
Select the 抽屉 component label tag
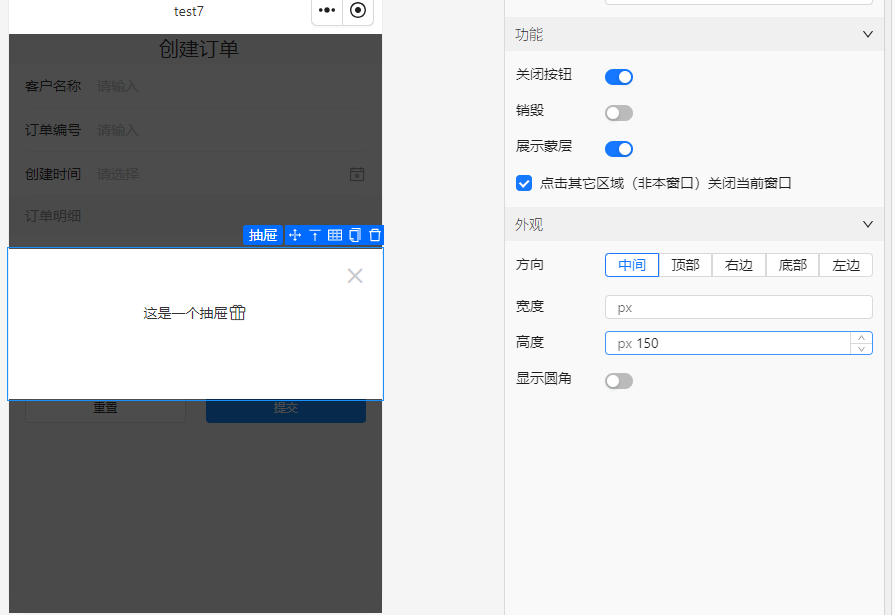coord(263,235)
